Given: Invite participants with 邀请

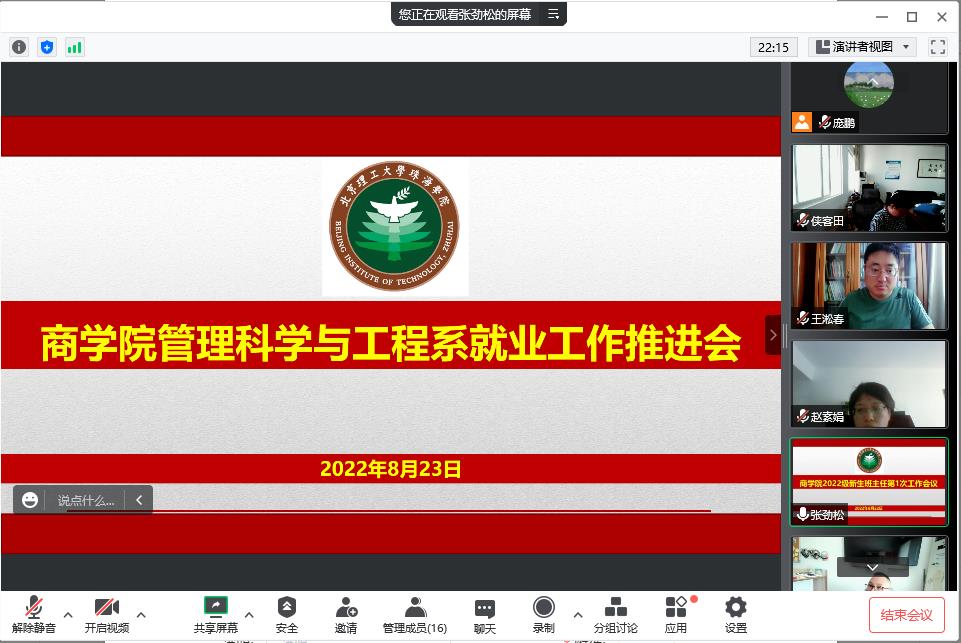Looking at the screenshot, I should click(x=346, y=615).
